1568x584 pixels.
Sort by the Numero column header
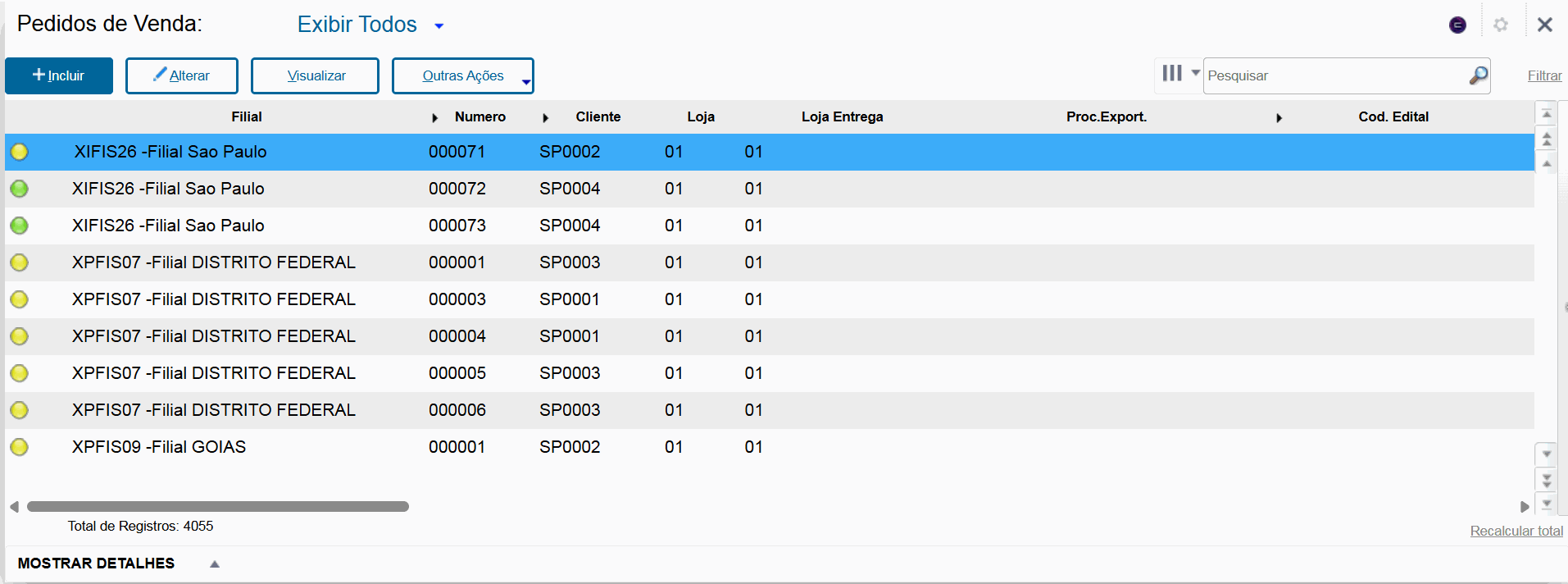(x=480, y=116)
